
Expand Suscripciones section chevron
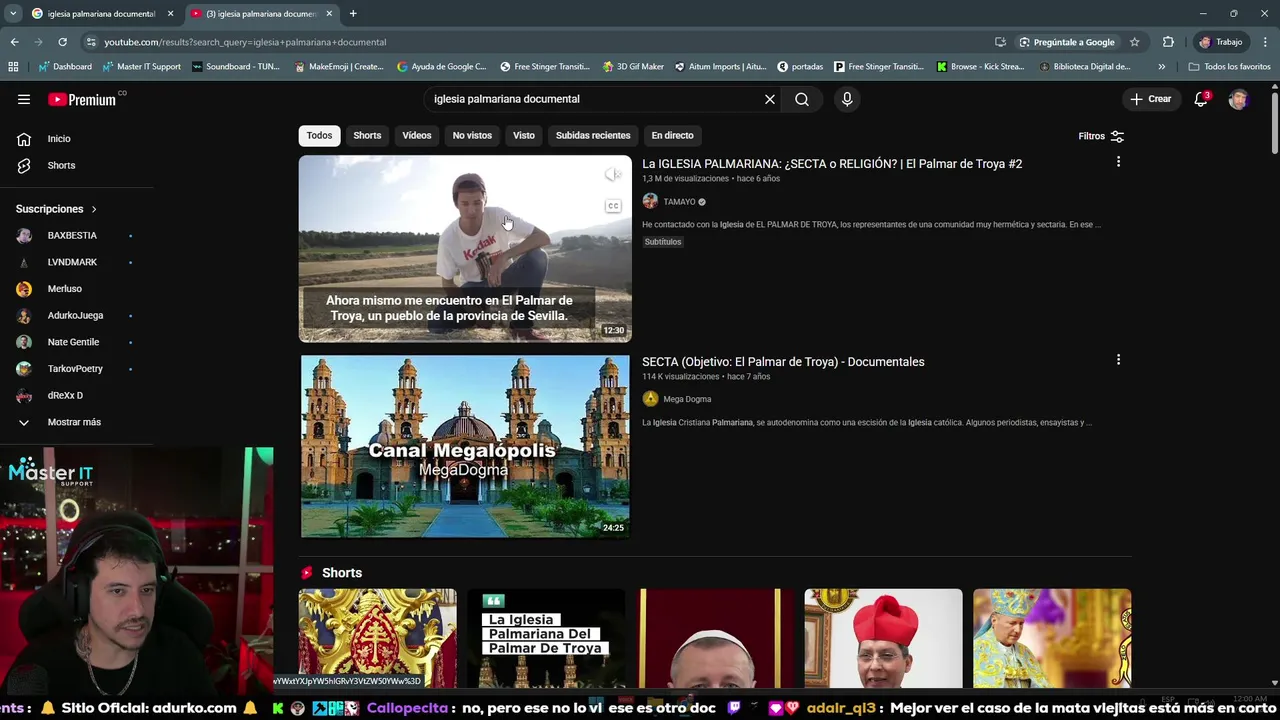(94, 209)
